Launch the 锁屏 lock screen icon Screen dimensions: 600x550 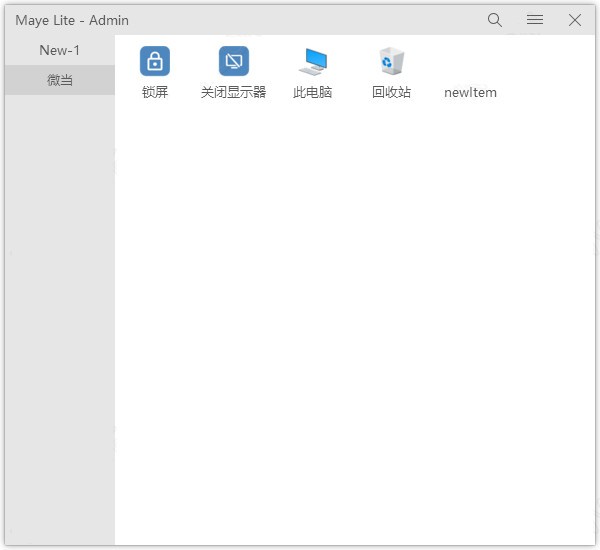(155, 61)
